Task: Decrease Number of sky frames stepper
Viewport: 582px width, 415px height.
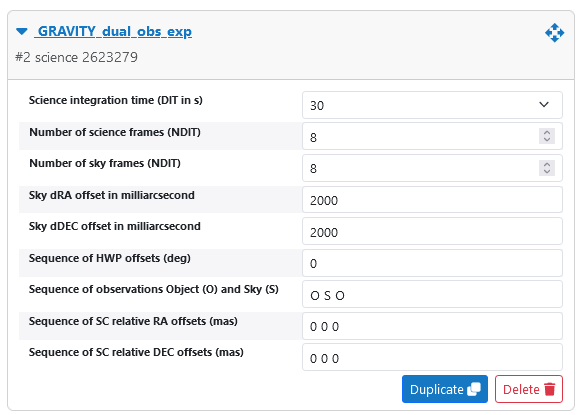Action: click(x=547, y=171)
